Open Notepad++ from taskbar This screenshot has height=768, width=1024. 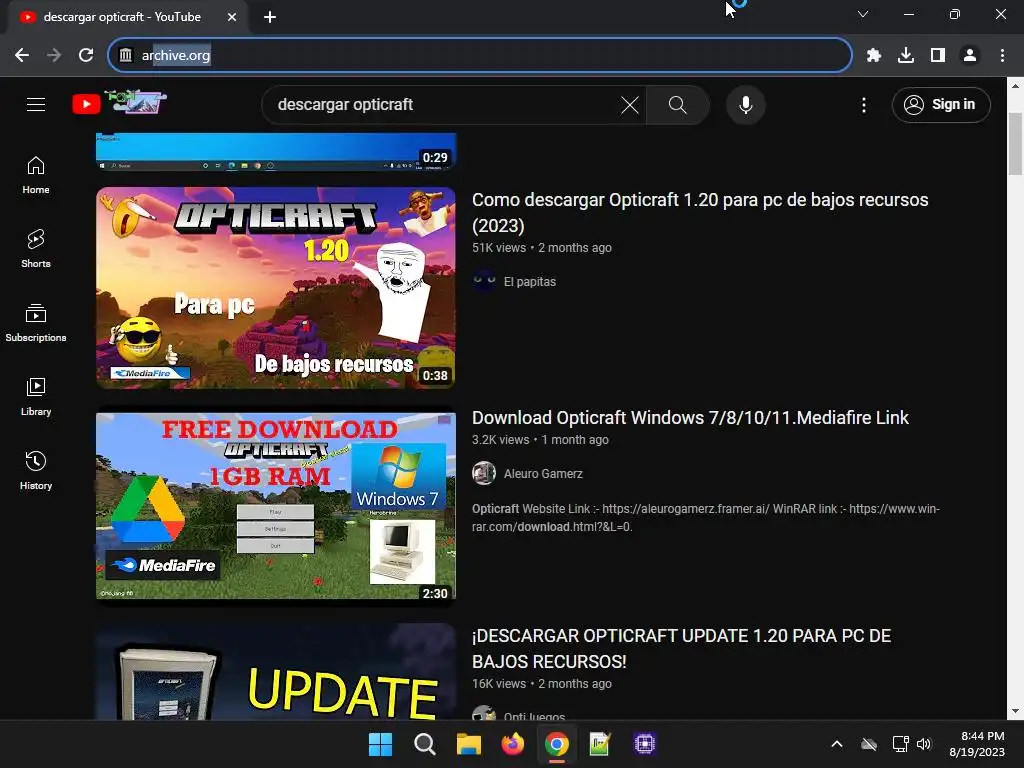(x=600, y=744)
